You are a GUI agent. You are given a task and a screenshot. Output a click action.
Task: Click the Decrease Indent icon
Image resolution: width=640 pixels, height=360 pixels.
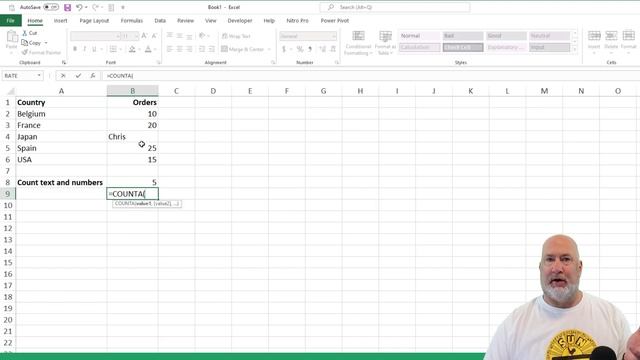tap(202, 49)
